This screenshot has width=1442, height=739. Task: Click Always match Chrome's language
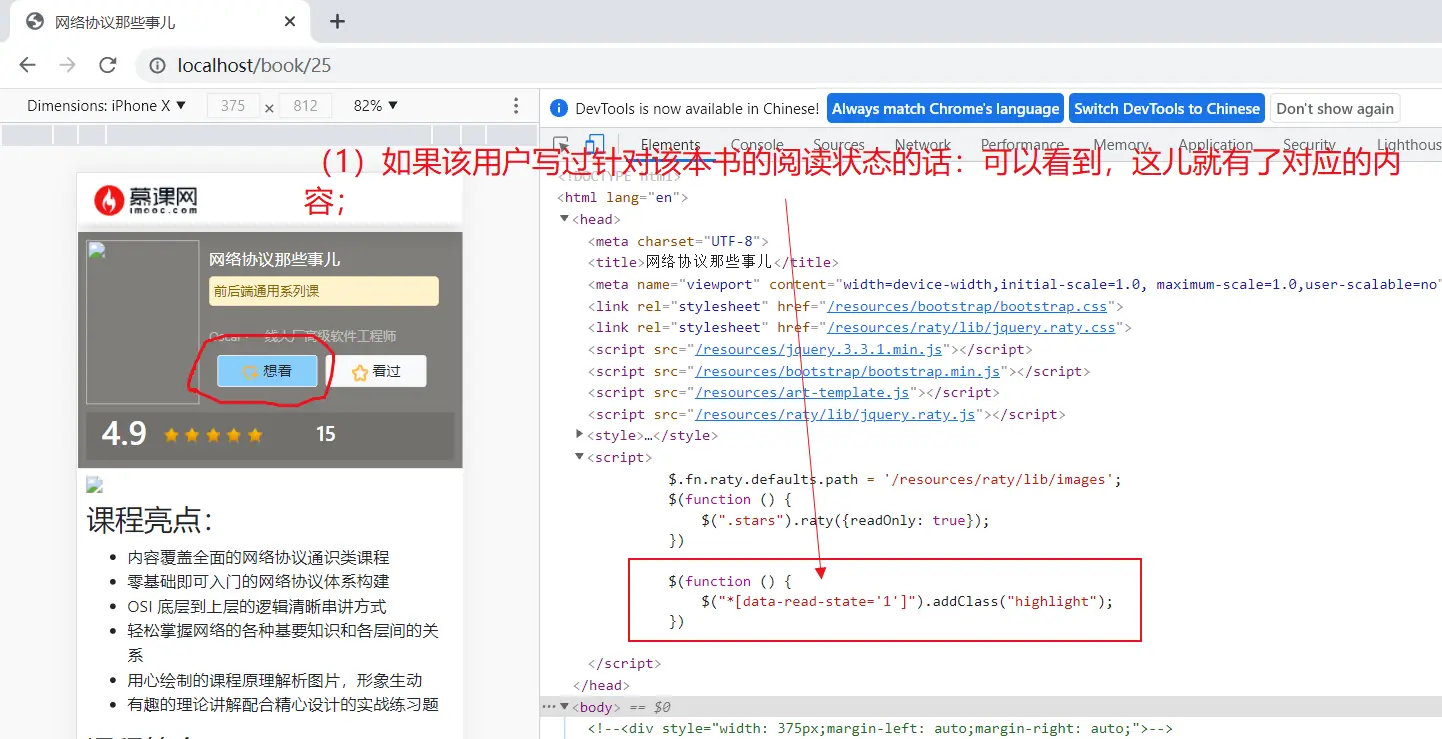point(945,109)
